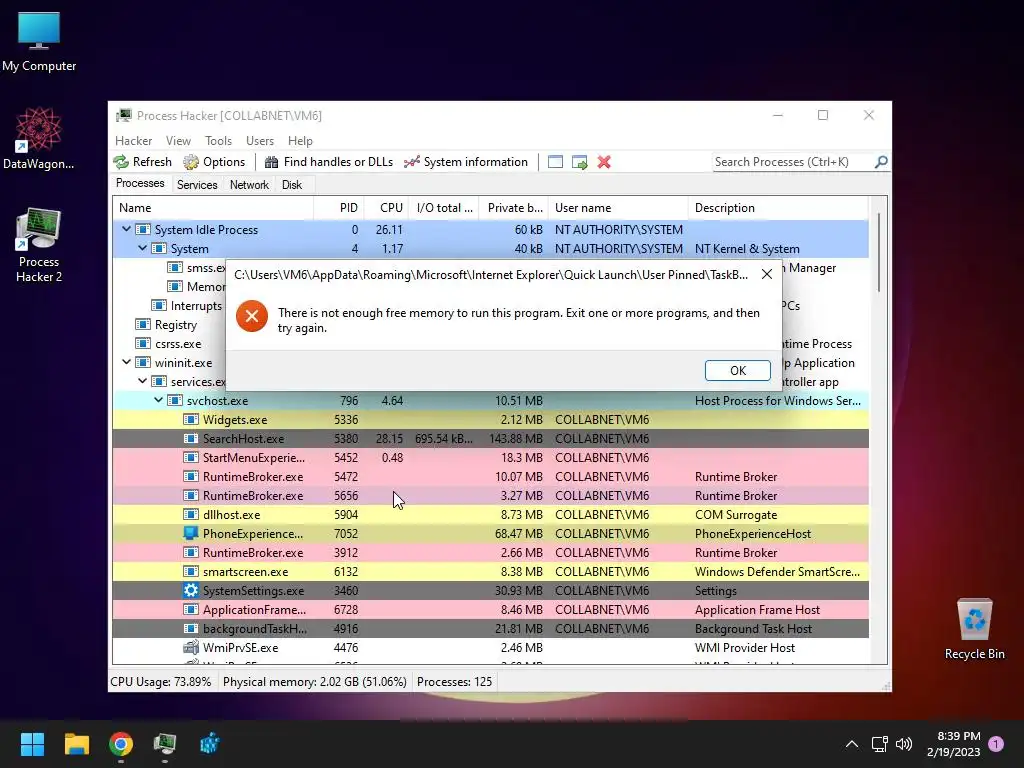The width and height of the screenshot is (1024, 768).
Task: Open the Tools menu
Action: [218, 140]
